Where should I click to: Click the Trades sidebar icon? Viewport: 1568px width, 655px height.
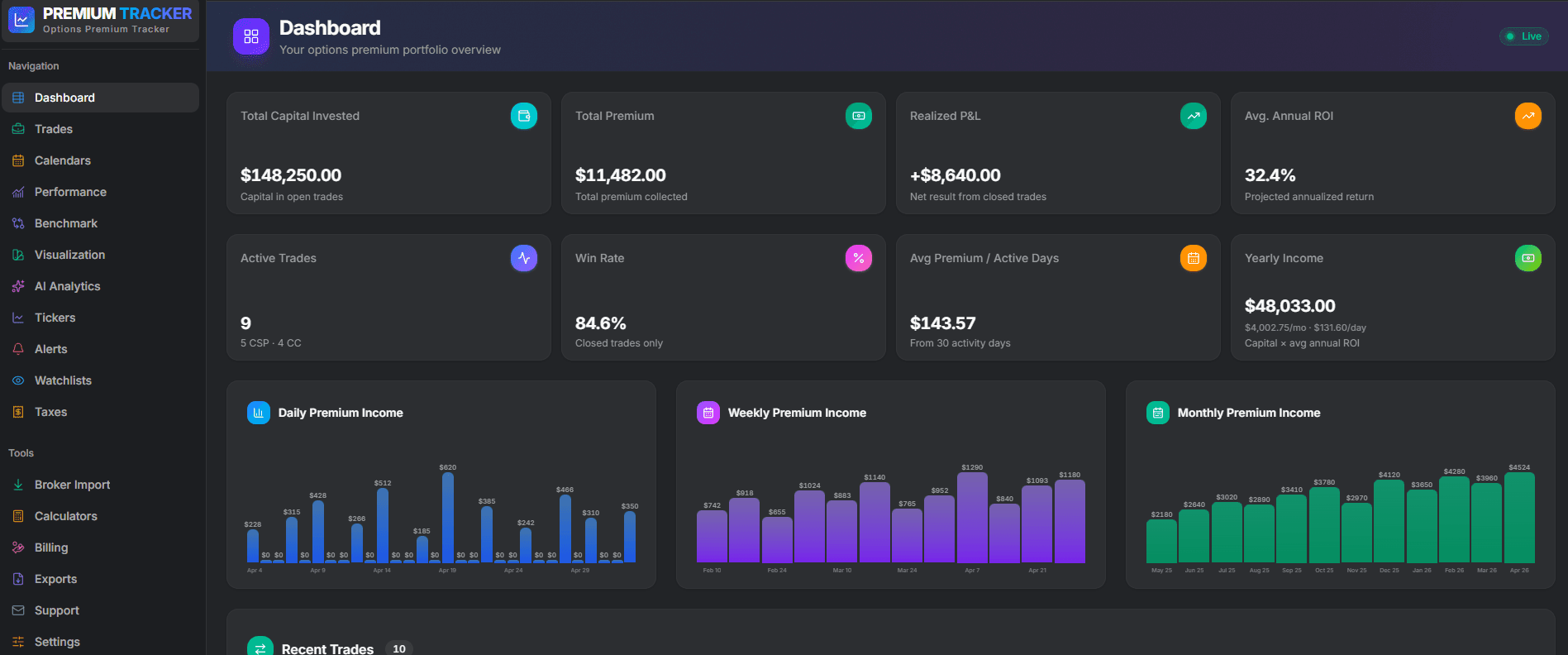click(18, 129)
